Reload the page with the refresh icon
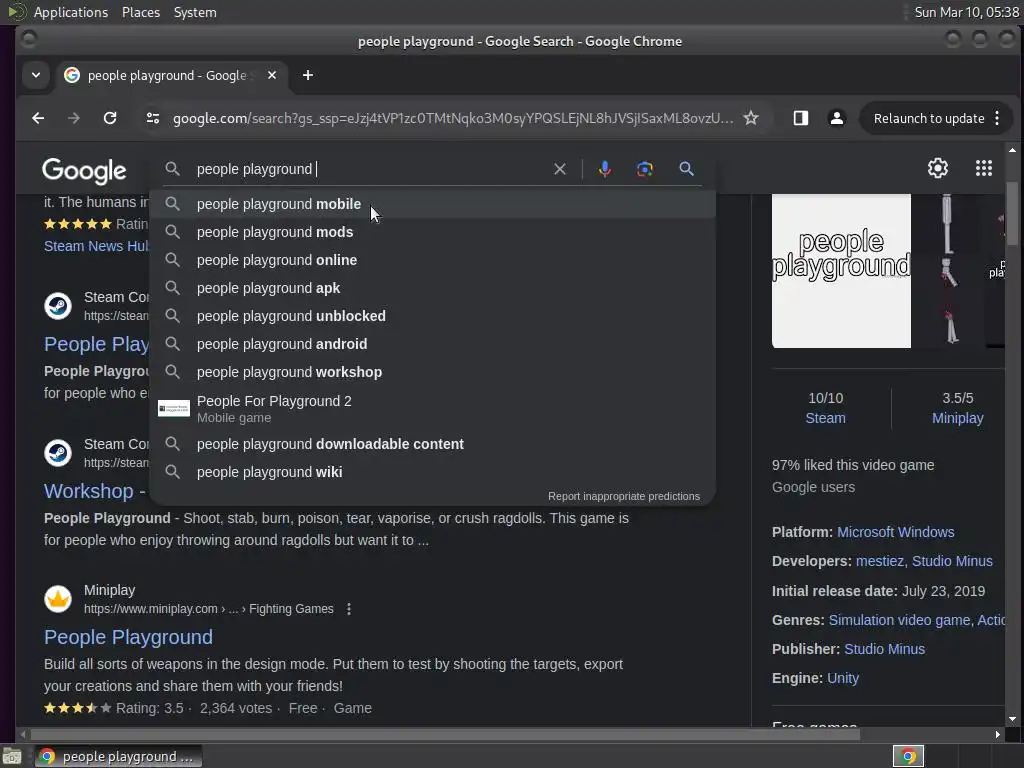 coord(110,118)
